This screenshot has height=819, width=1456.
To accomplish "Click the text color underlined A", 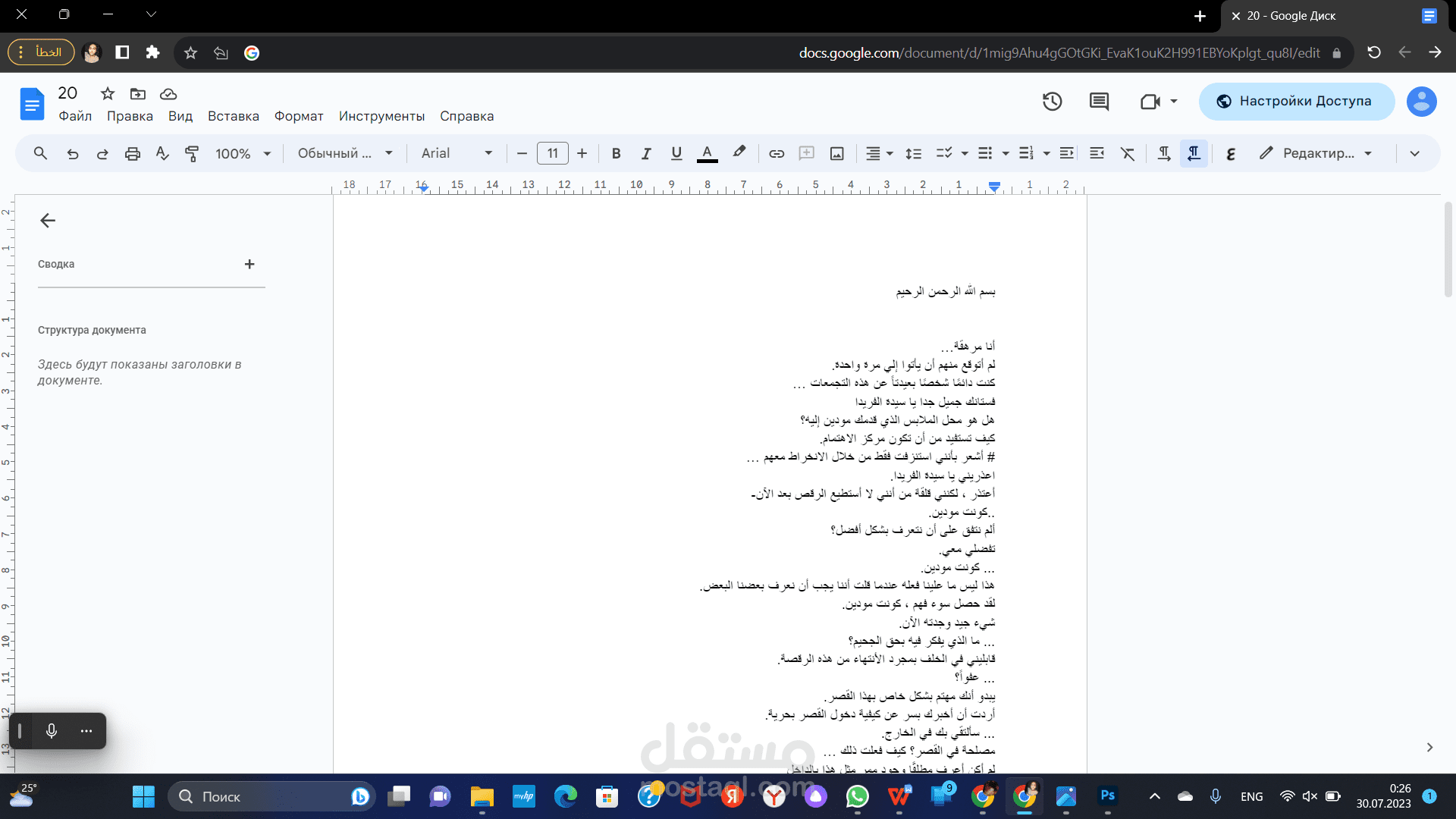I will pos(707,153).
